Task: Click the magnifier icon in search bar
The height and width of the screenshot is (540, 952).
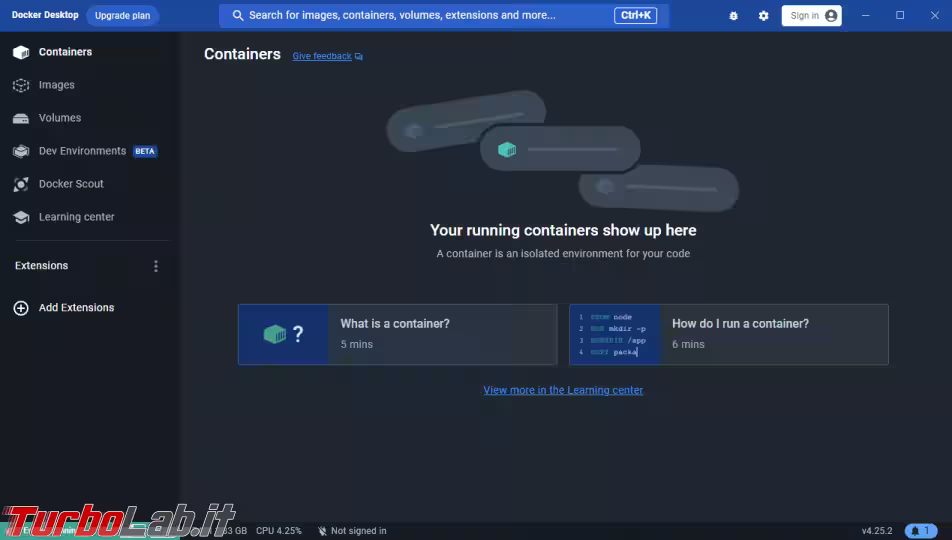Action: tap(237, 15)
